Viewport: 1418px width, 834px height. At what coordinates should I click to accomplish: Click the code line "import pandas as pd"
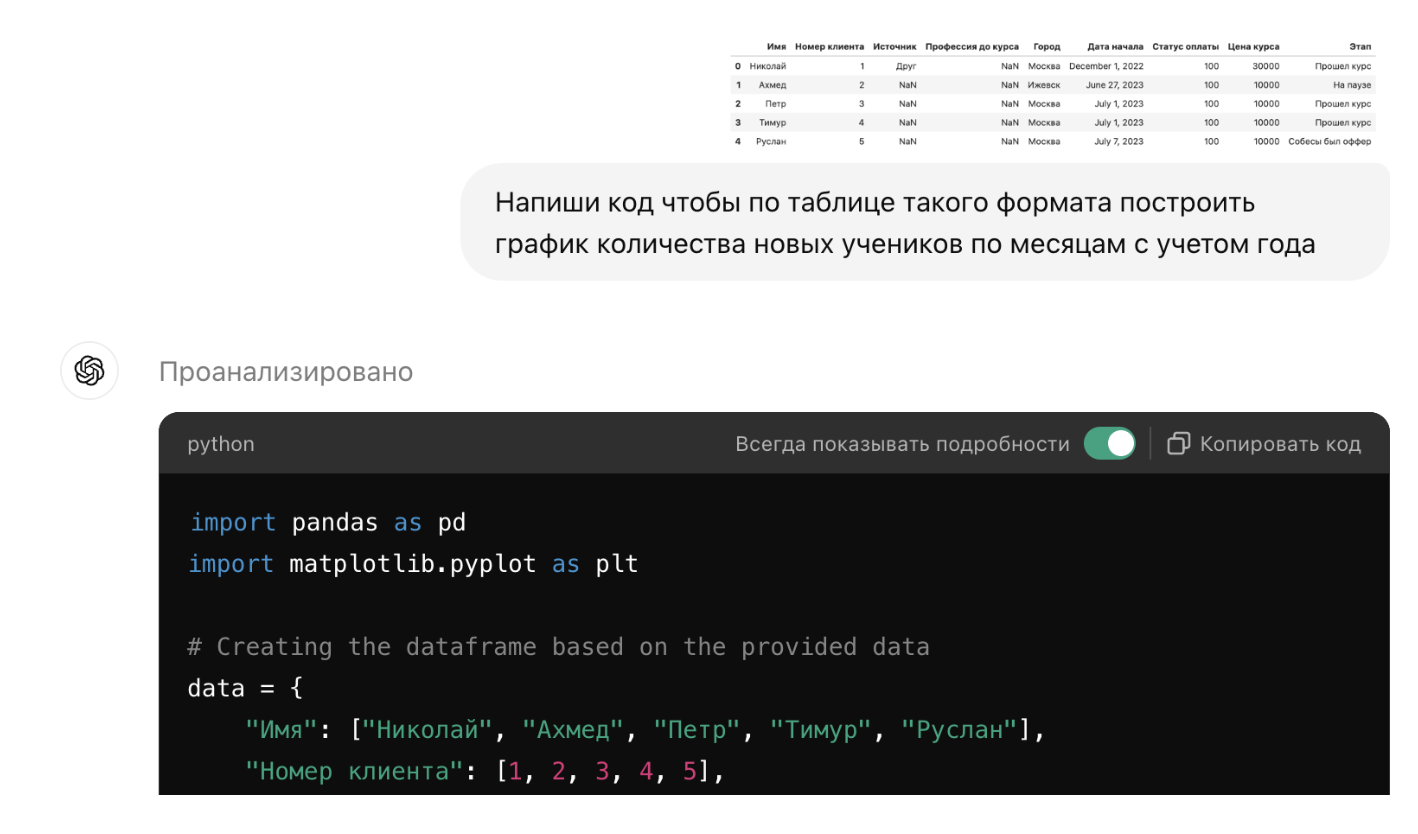[328, 522]
